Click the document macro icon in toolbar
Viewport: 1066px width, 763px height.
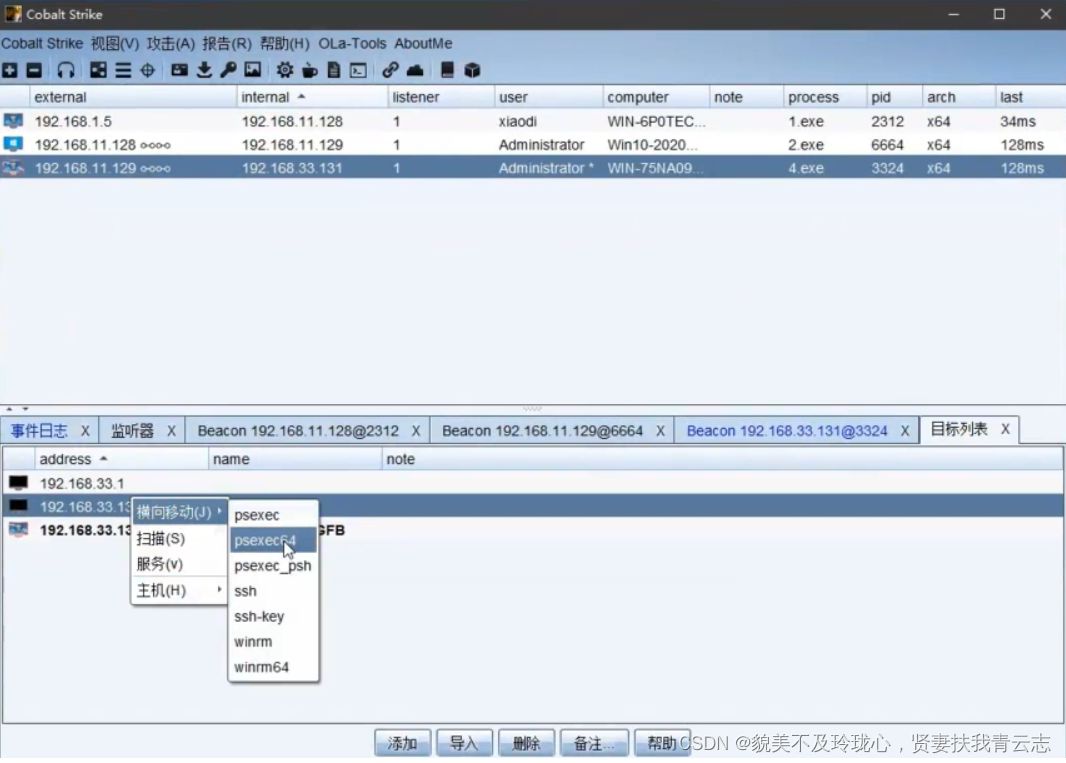pos(334,70)
